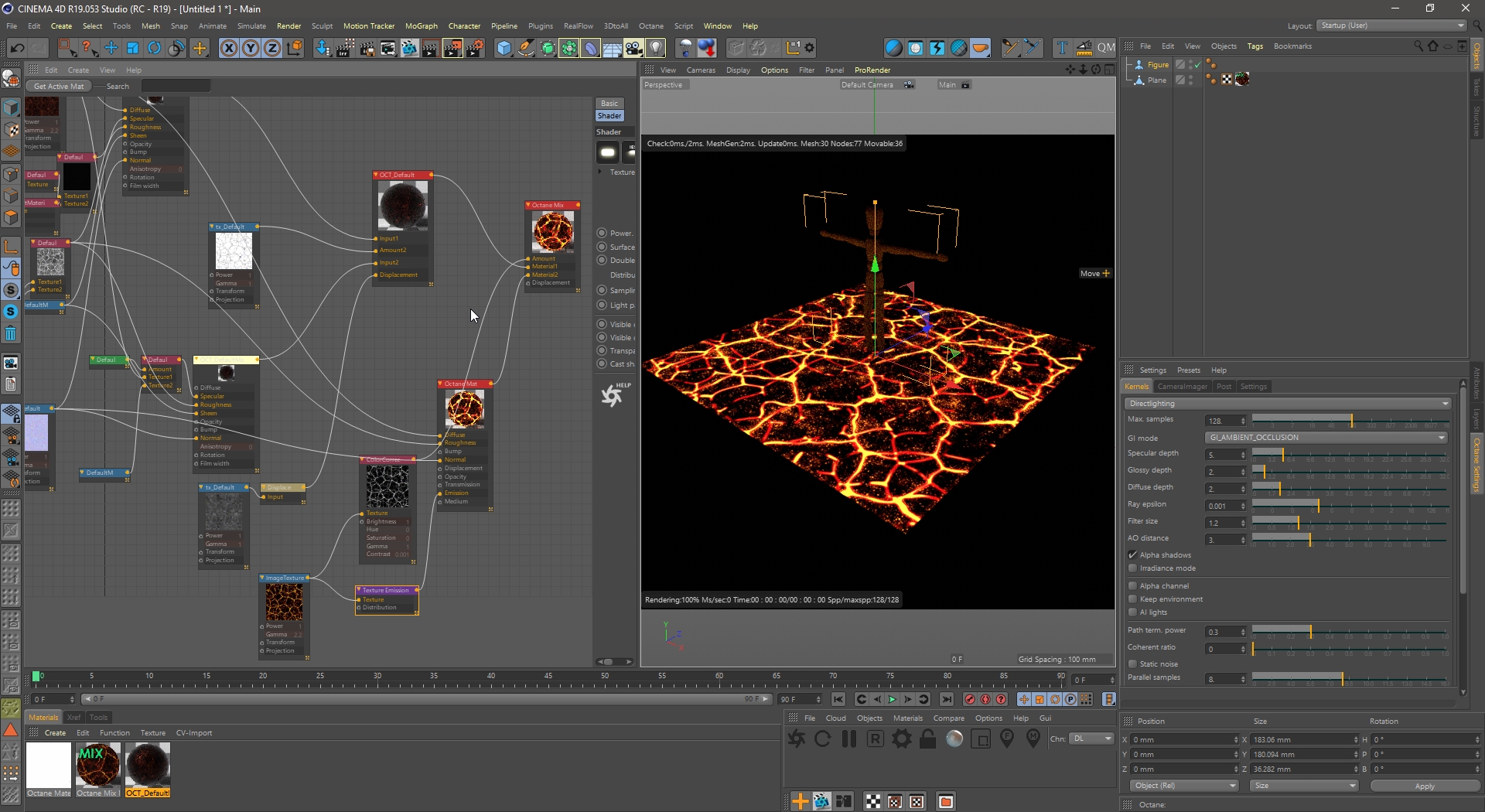
Task: Expand the Chn: DL channel dropdown
Action: [x=1092, y=739]
